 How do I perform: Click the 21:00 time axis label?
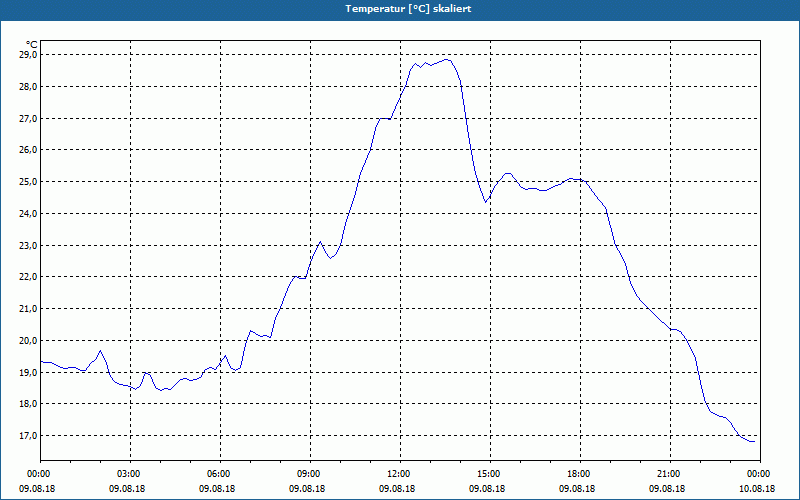667,474
